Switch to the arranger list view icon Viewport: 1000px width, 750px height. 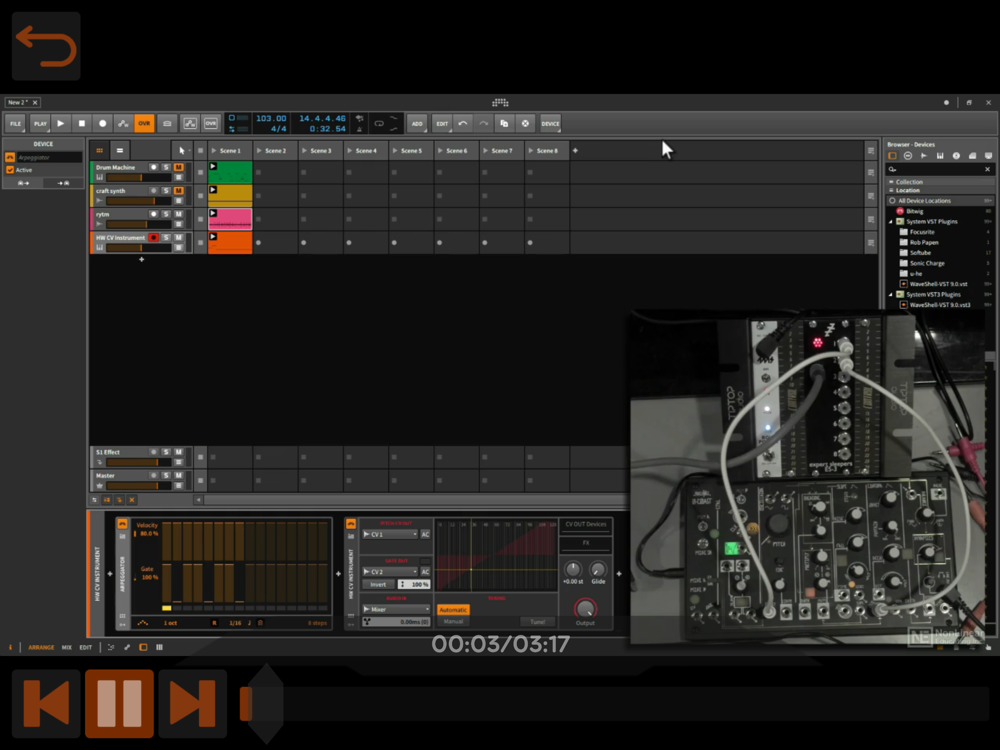click(x=119, y=151)
